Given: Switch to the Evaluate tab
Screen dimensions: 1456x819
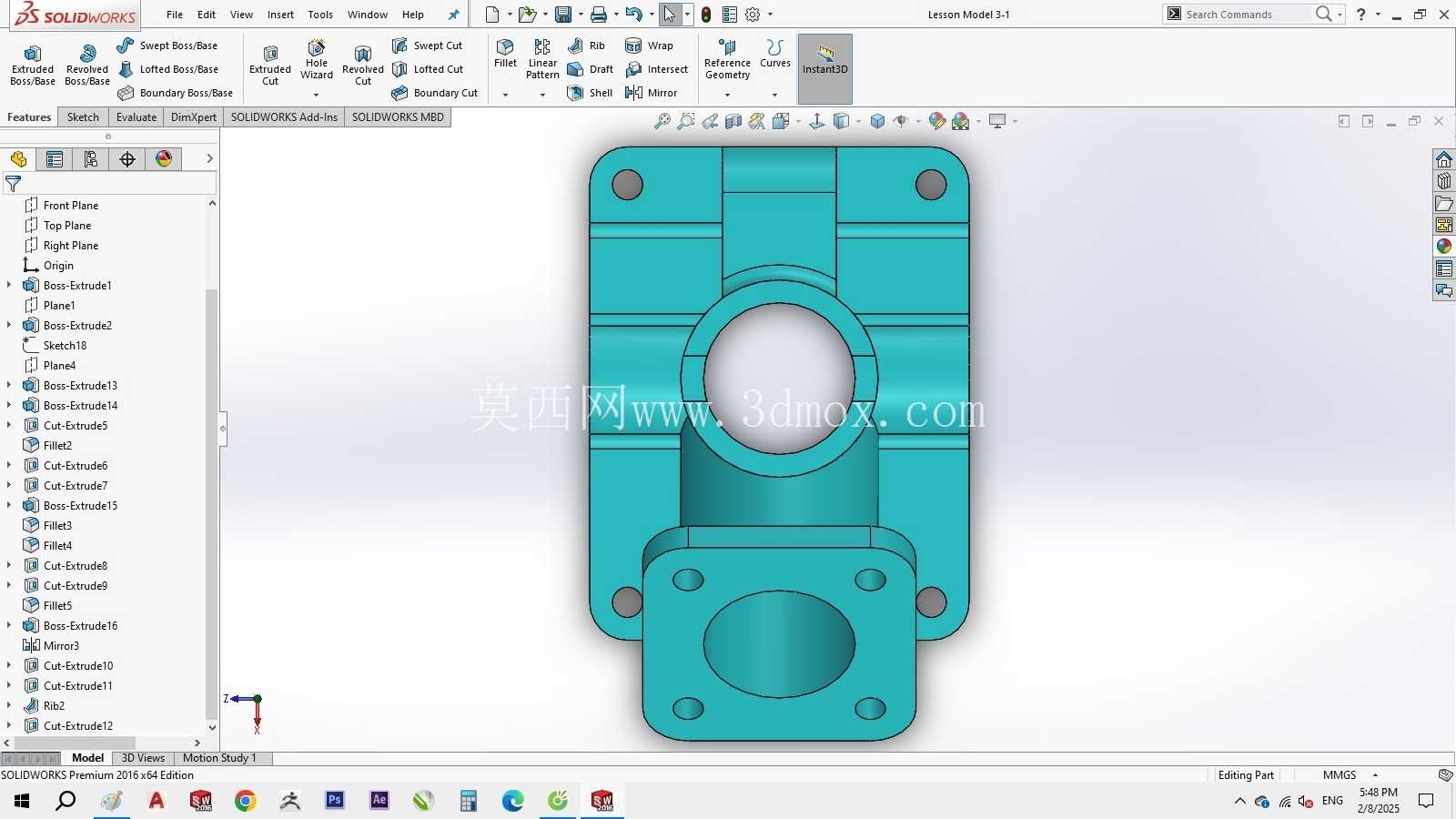Looking at the screenshot, I should point(136,117).
